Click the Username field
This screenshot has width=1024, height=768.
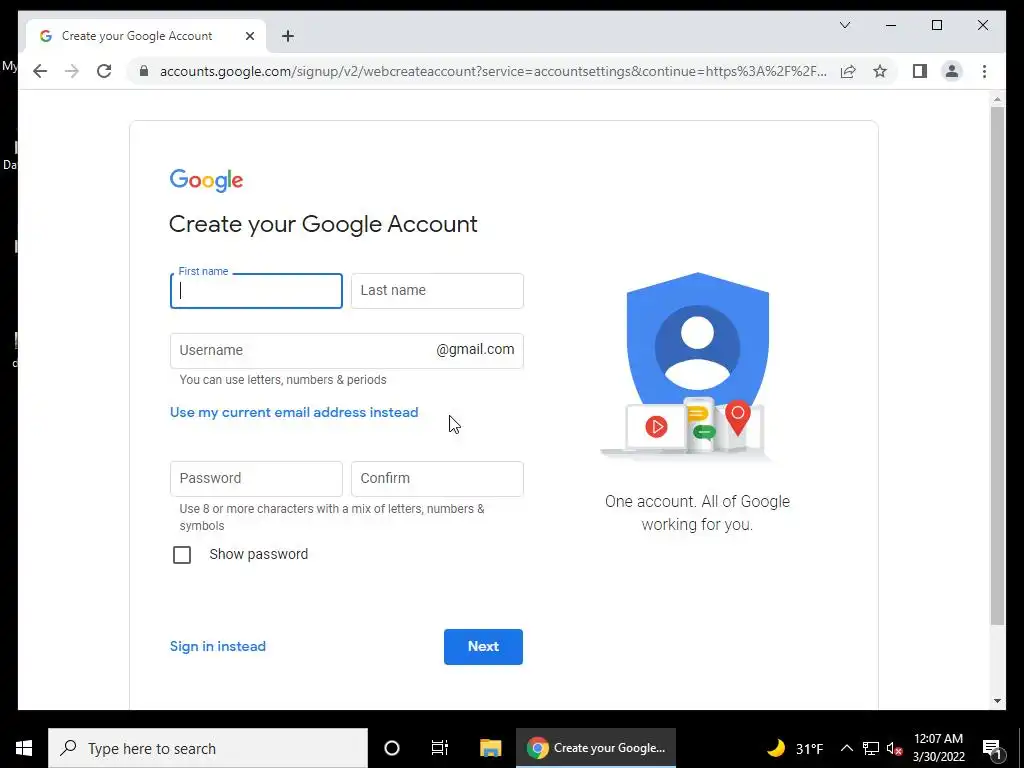pos(346,351)
